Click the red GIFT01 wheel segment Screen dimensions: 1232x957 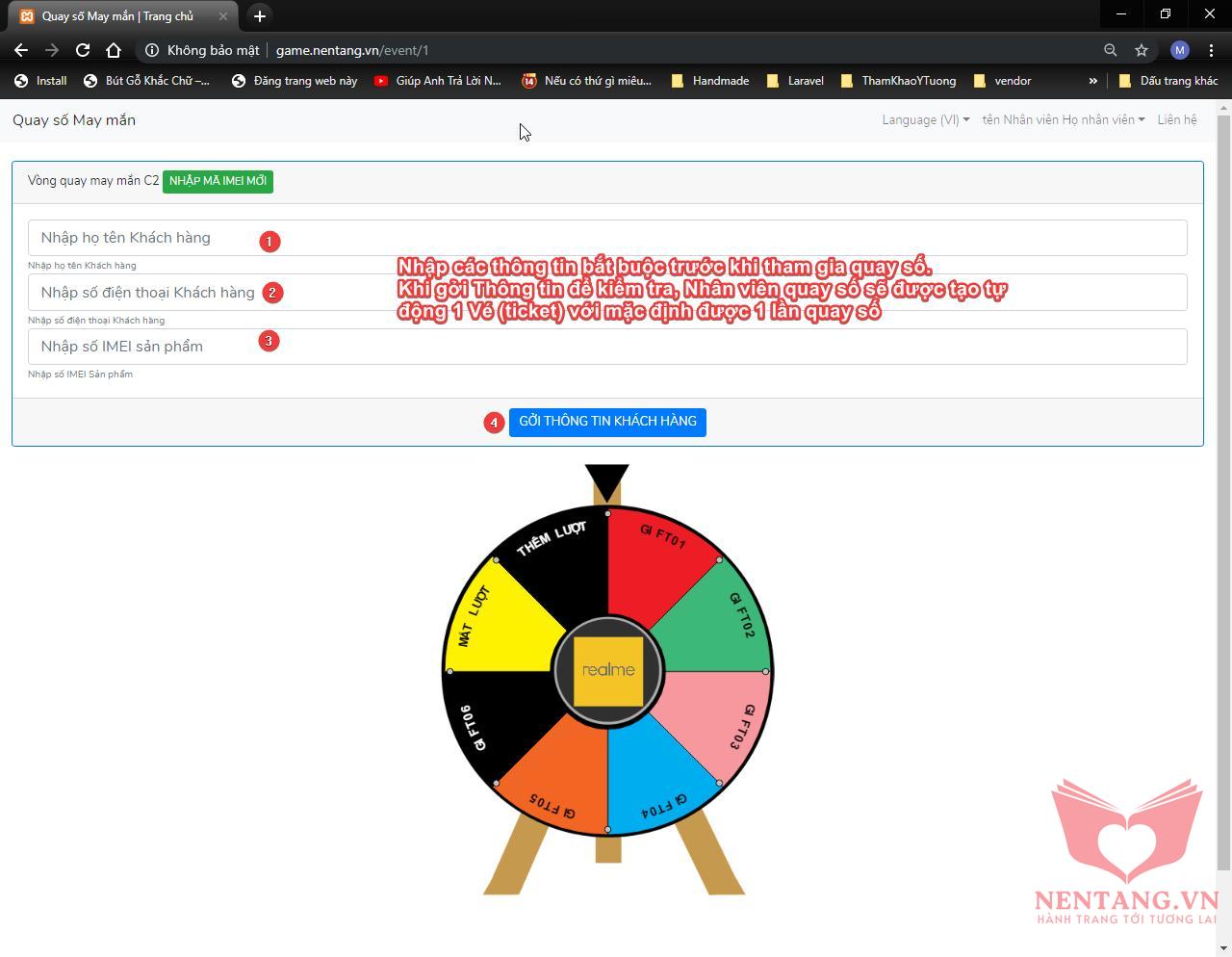(659, 568)
